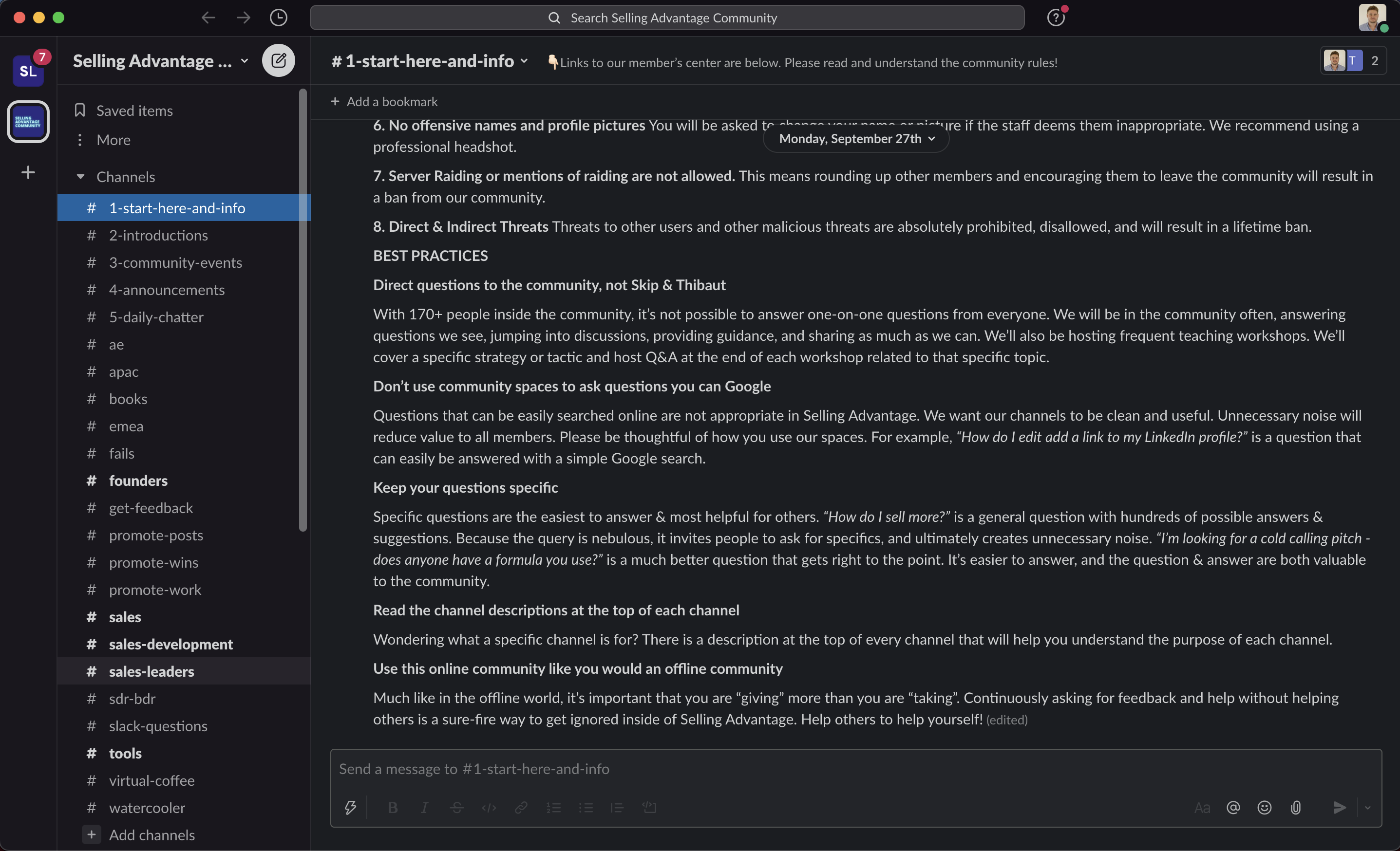Viewport: 1400px width, 851px height.
Task: Open the founders channel
Action: tap(184, 481)
